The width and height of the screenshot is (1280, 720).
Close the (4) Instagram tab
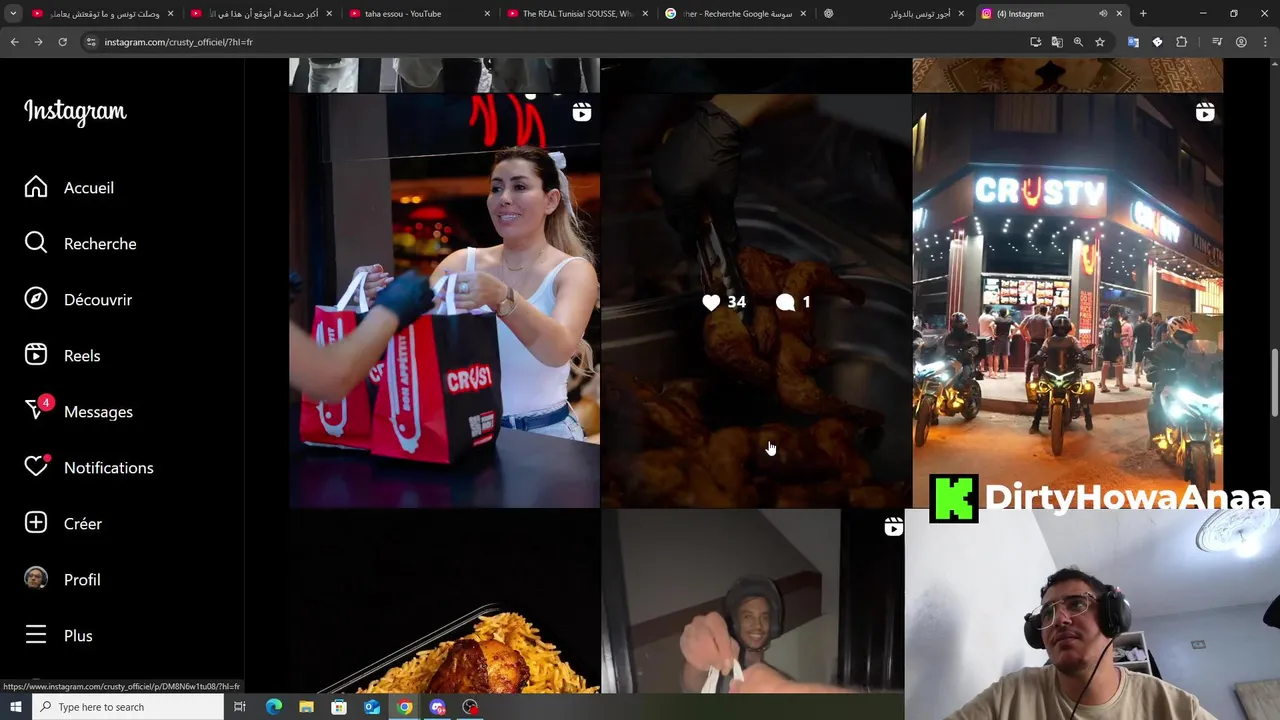coord(1119,14)
